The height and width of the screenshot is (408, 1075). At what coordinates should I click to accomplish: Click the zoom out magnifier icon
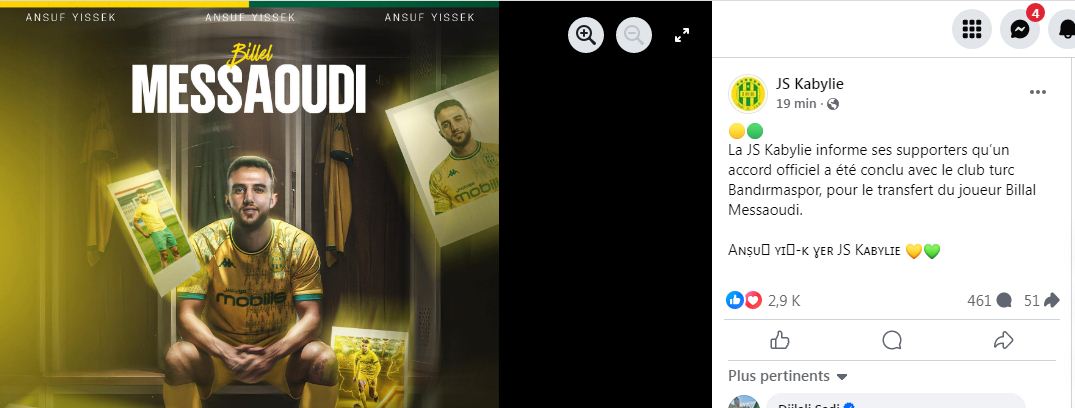(x=633, y=35)
